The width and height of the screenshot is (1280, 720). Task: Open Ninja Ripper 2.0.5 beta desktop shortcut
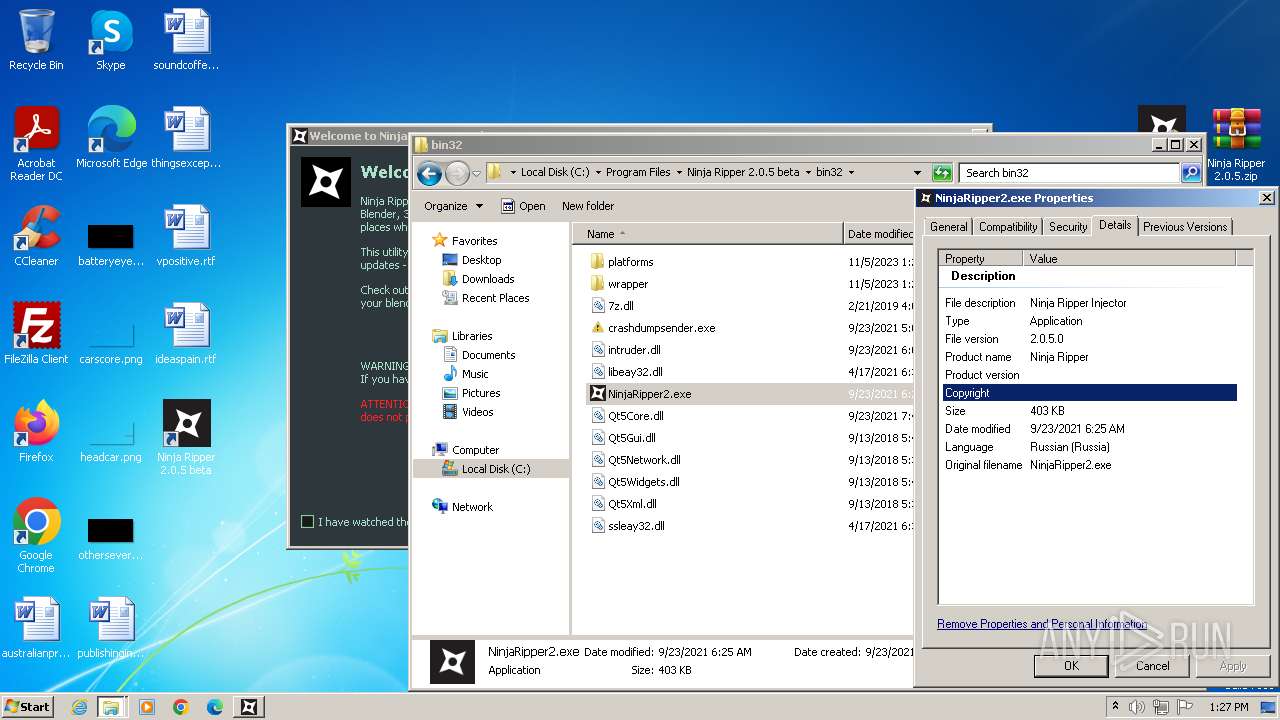[186, 438]
